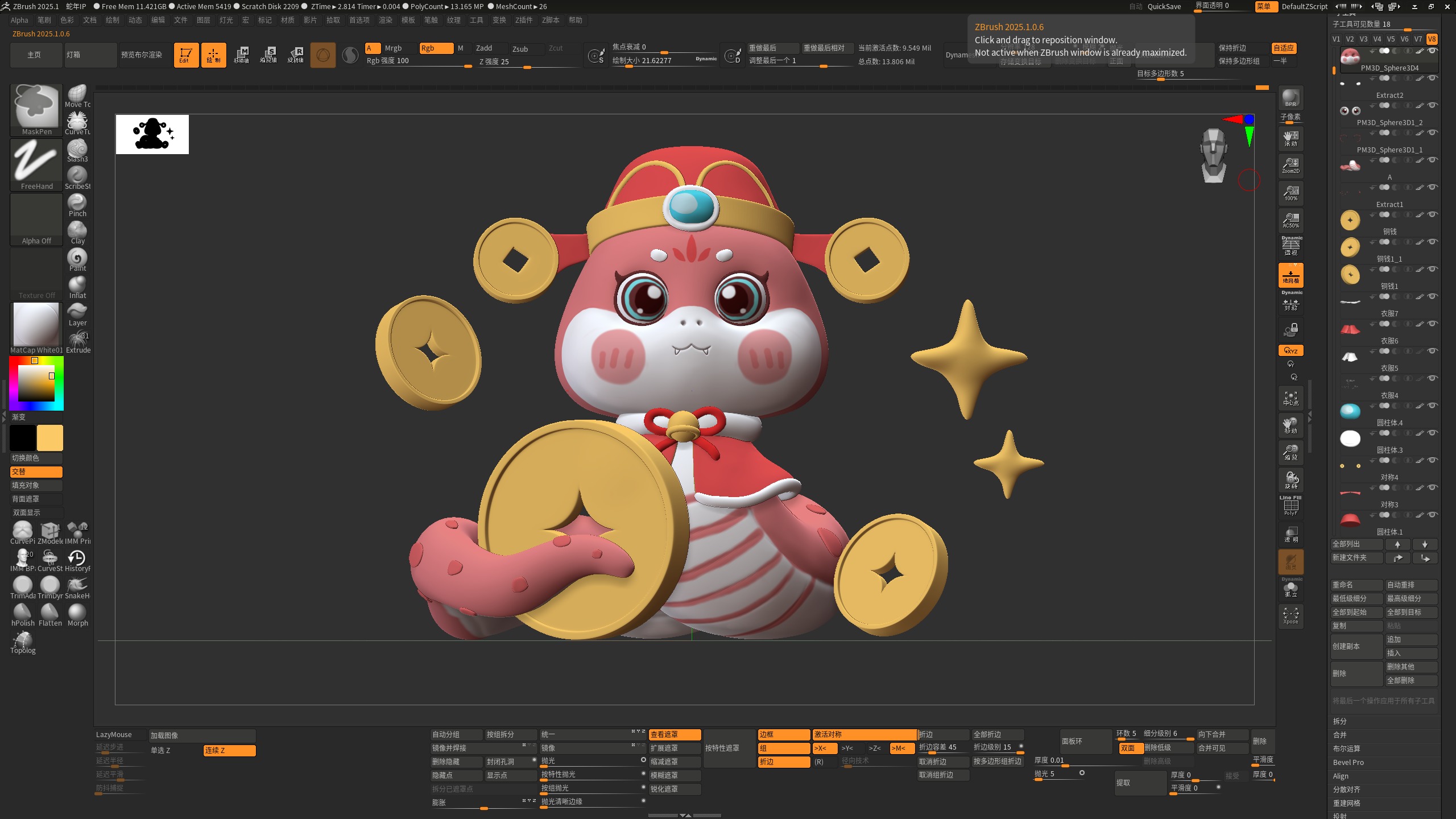The image size is (1456, 819).
Task: Expand the 分散对齐 section
Action: pyautogui.click(x=1347, y=789)
